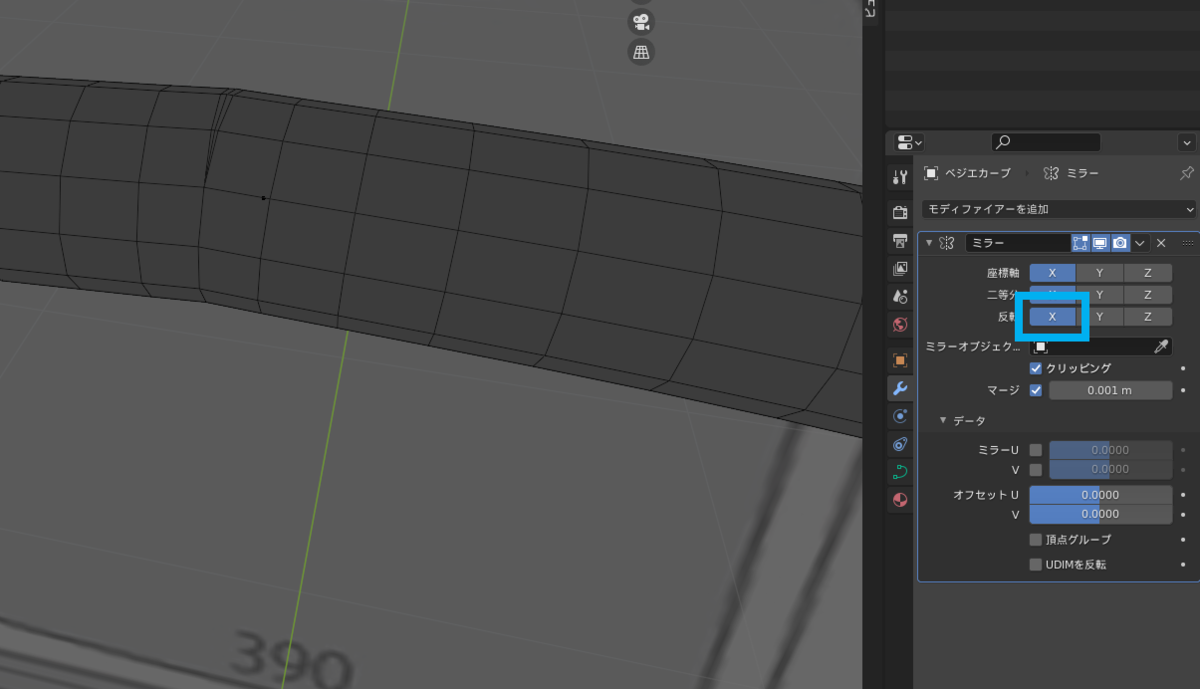
Task: Open the View Layer properties tab
Action: click(900, 268)
